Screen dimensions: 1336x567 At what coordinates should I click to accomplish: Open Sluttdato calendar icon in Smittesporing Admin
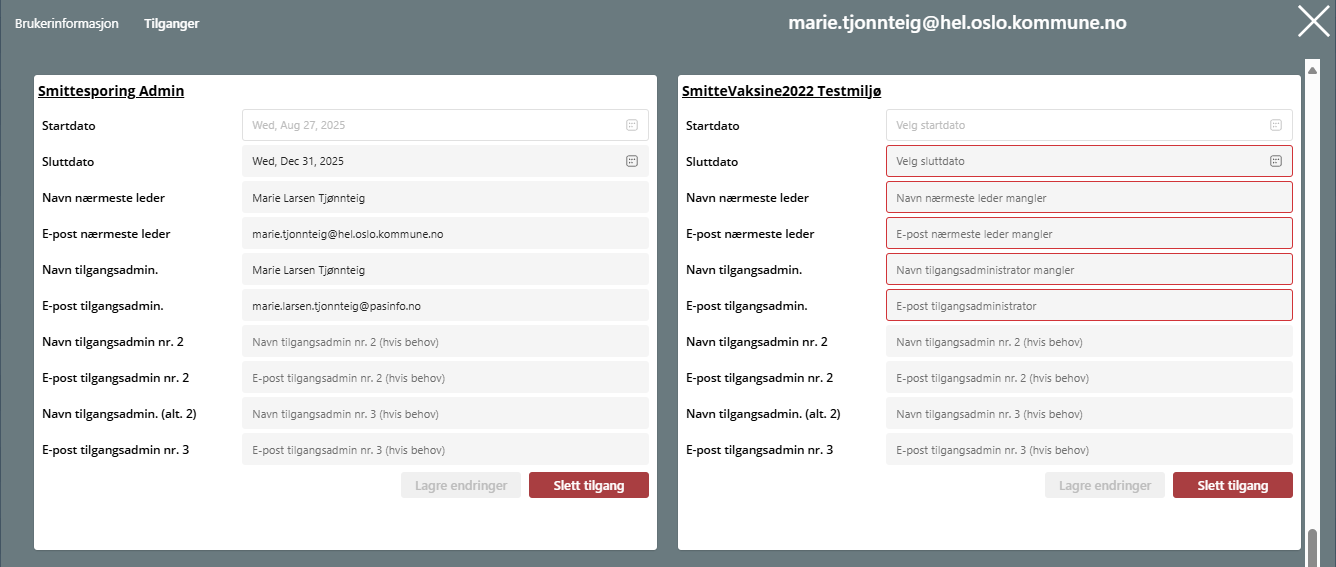(x=632, y=161)
